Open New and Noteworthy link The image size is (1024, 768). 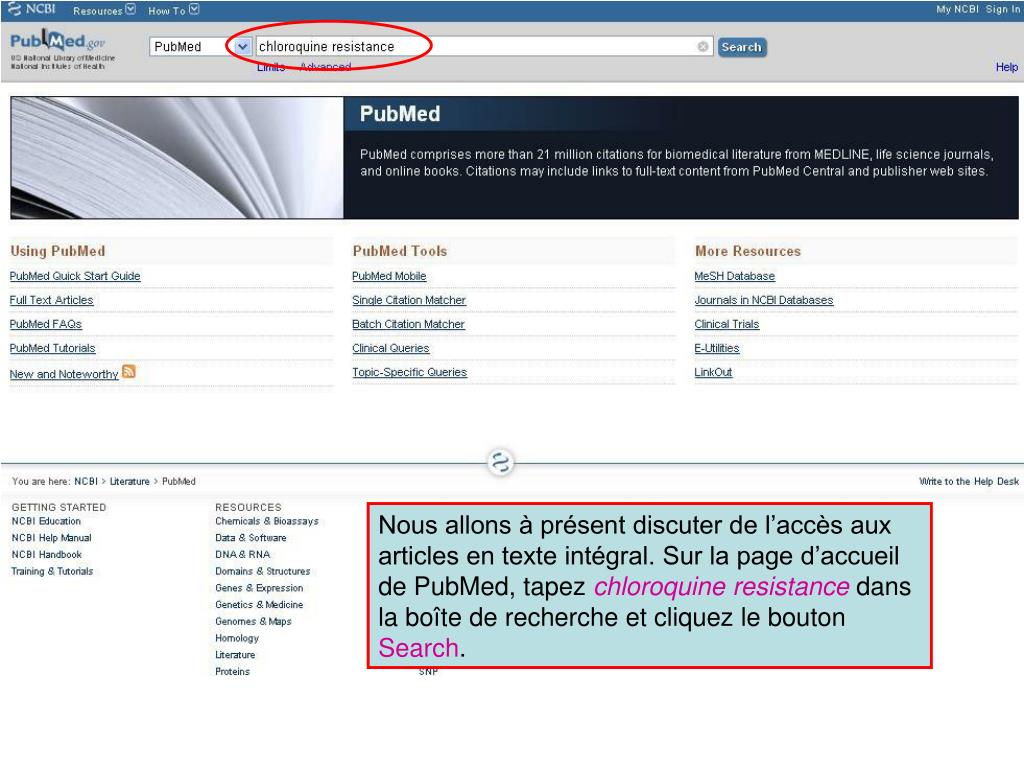[x=64, y=374]
